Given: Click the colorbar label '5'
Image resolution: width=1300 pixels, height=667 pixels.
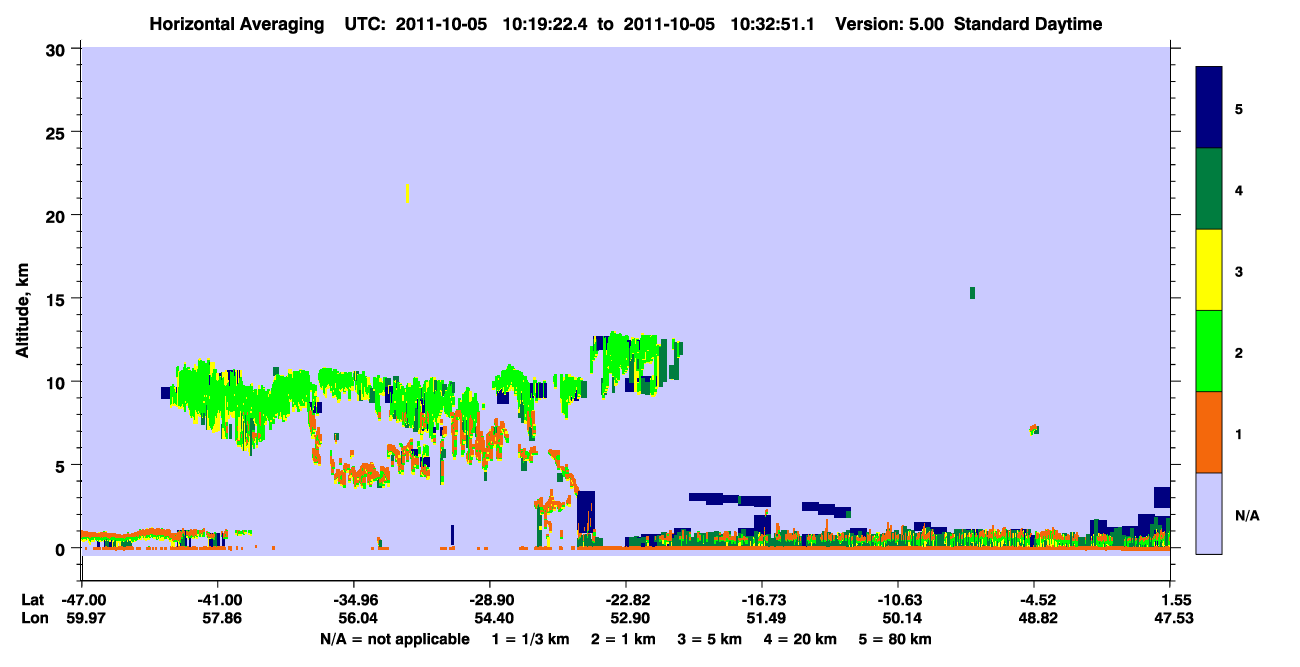Looking at the screenshot, I should [1239, 109].
